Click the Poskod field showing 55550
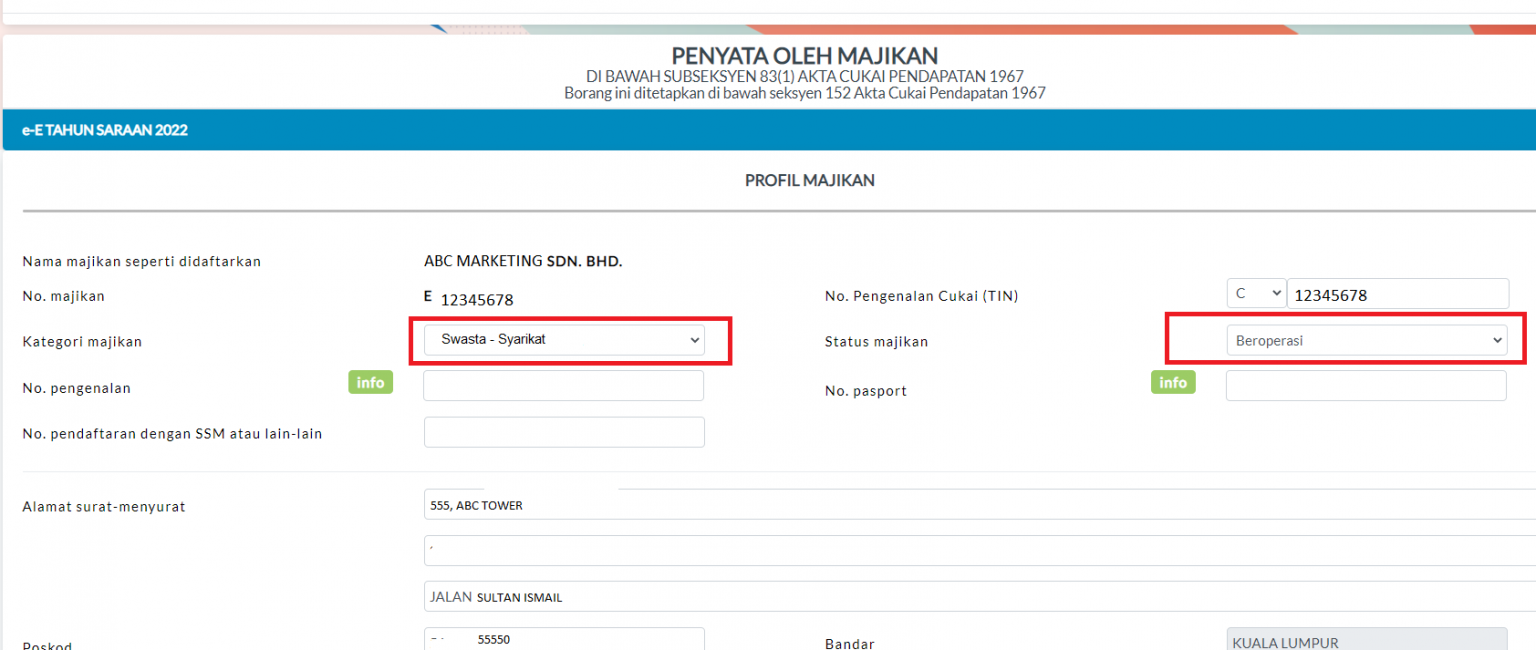 (563, 638)
